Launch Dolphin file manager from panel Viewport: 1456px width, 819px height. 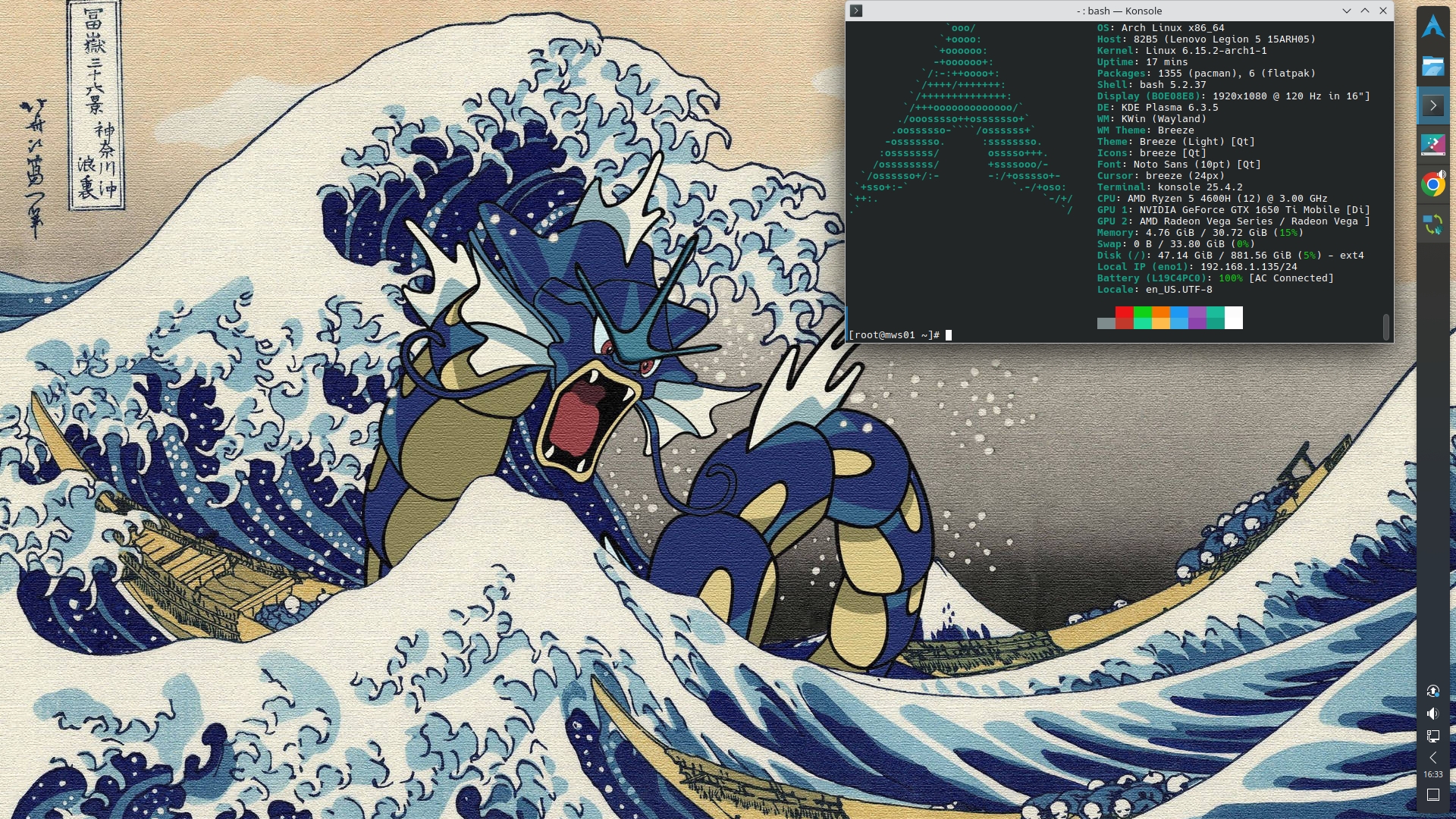coord(1432,66)
